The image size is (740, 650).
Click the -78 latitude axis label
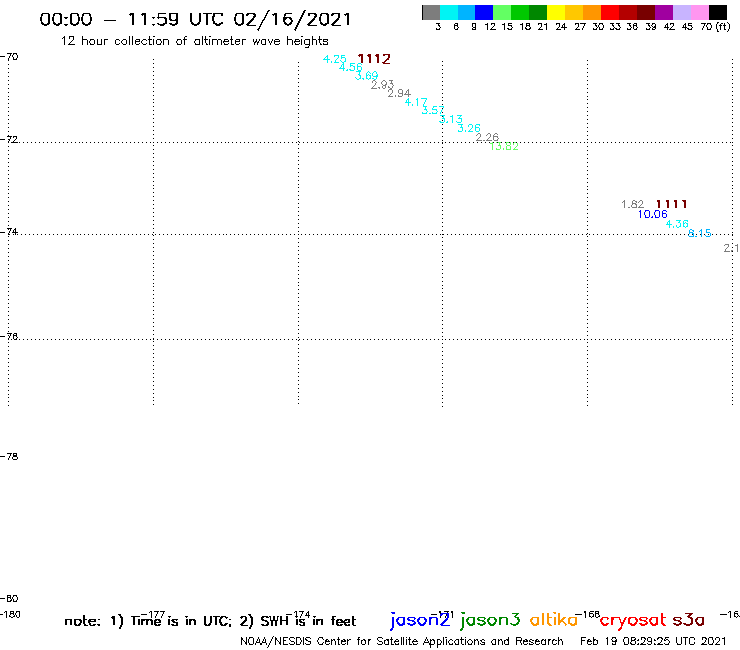pyautogui.click(x=9, y=456)
